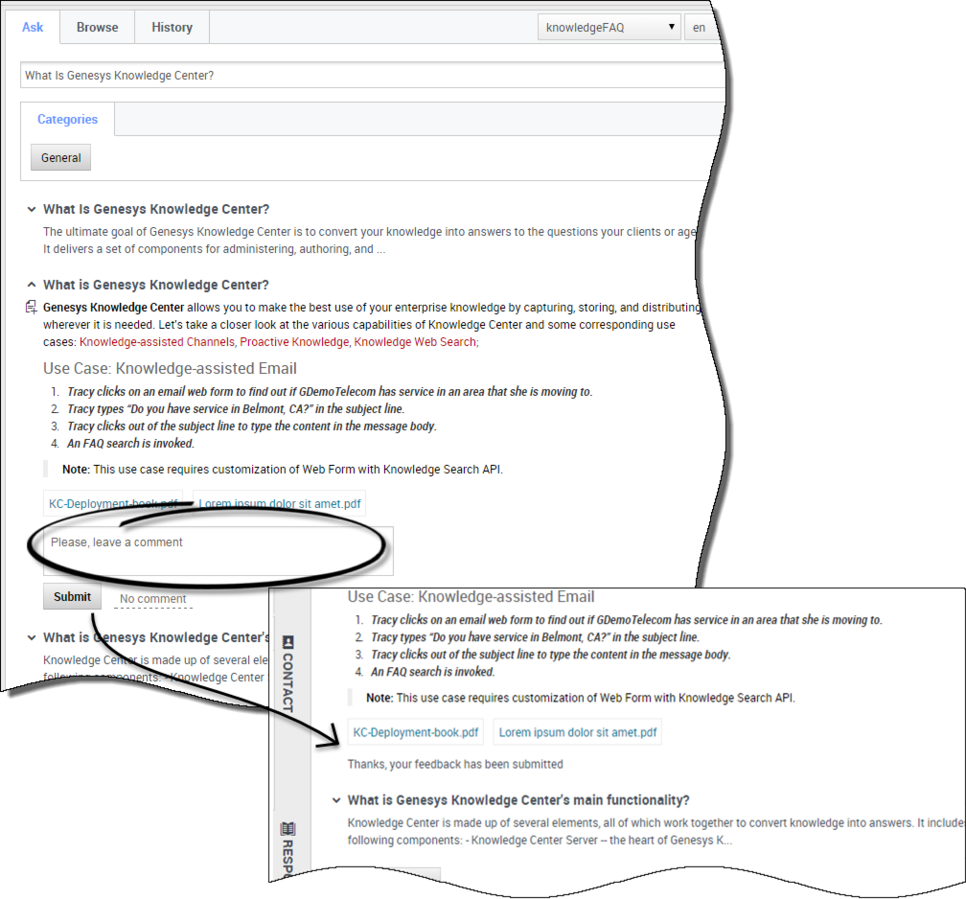The width and height of the screenshot is (966, 899).
Task: Click the question search field
Action: 372,75
